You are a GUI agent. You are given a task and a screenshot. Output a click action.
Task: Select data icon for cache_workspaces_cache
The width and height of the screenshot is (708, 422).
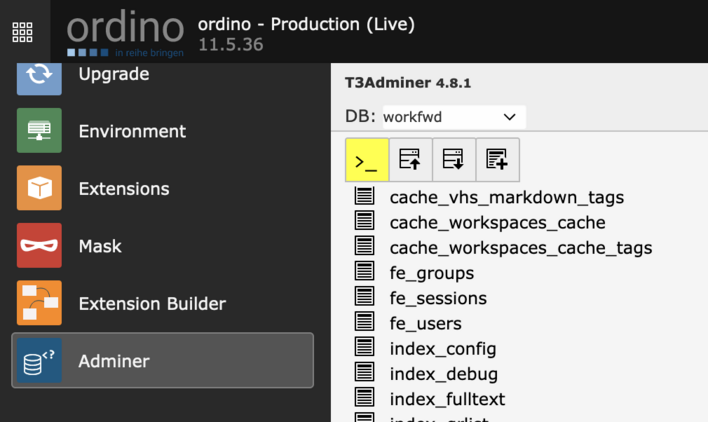tap(364, 221)
